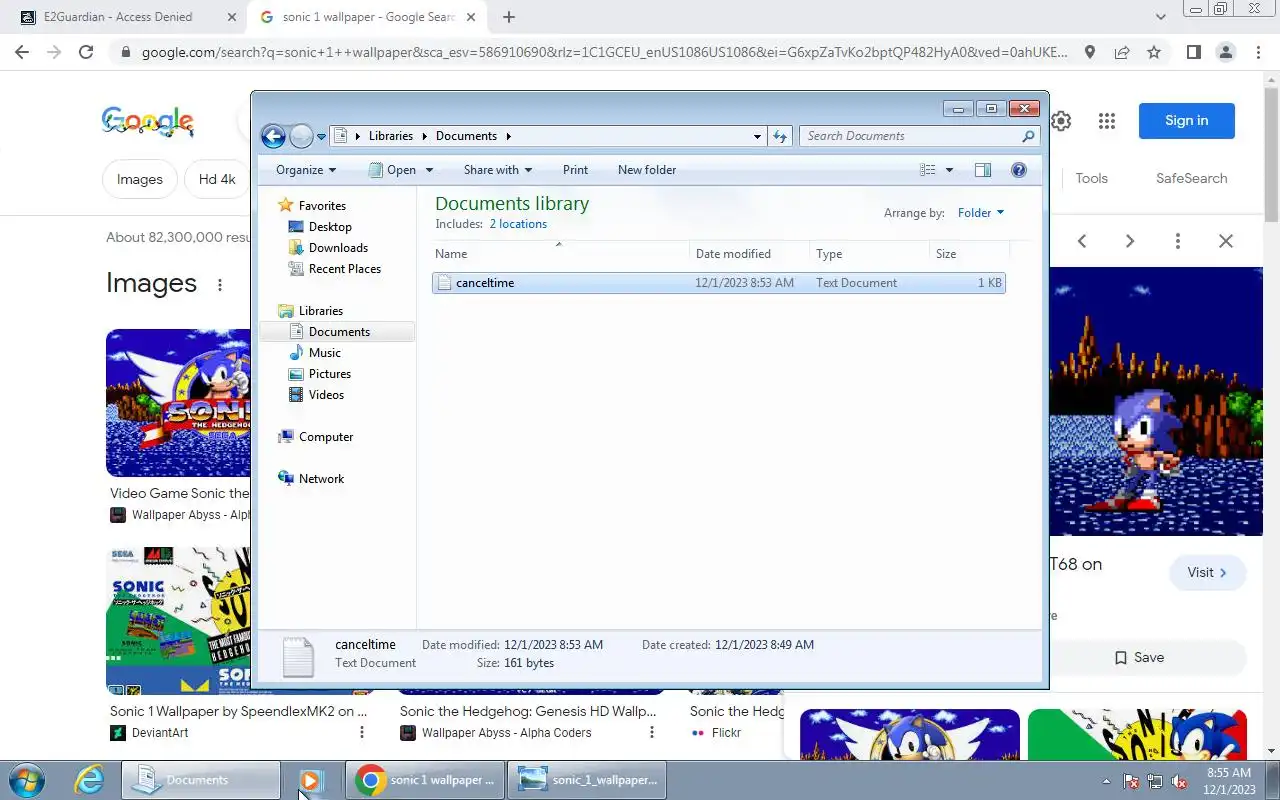Click Open in Explorer toolbar

[x=392, y=170]
